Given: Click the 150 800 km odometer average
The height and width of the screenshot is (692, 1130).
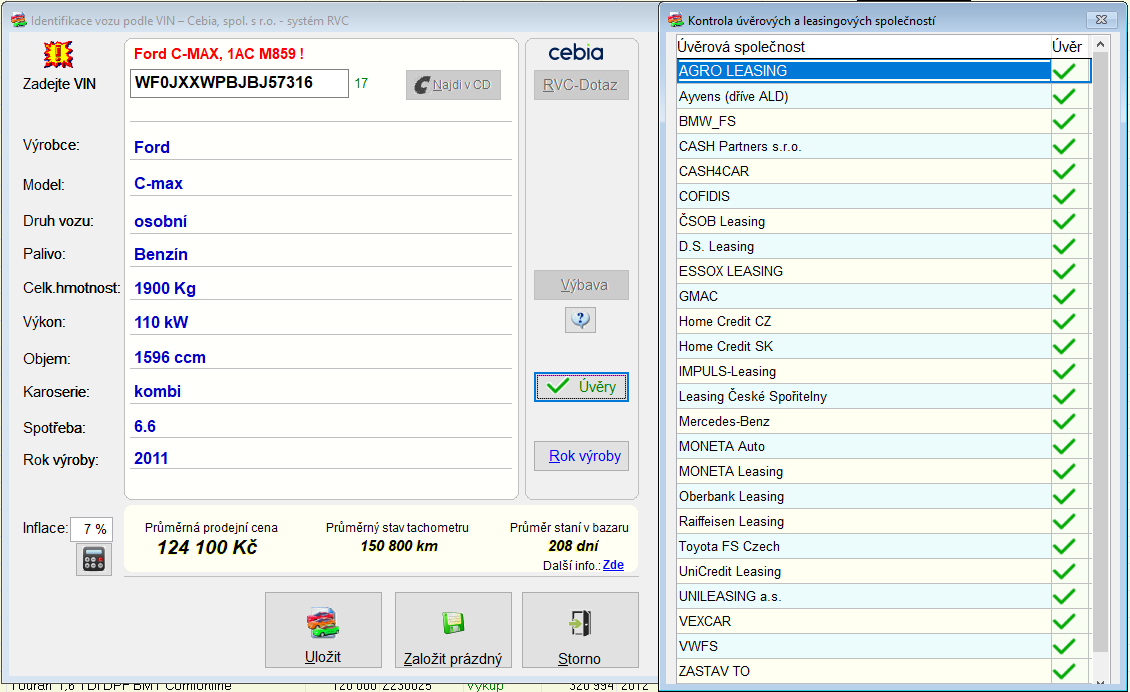Looking at the screenshot, I should [x=399, y=546].
